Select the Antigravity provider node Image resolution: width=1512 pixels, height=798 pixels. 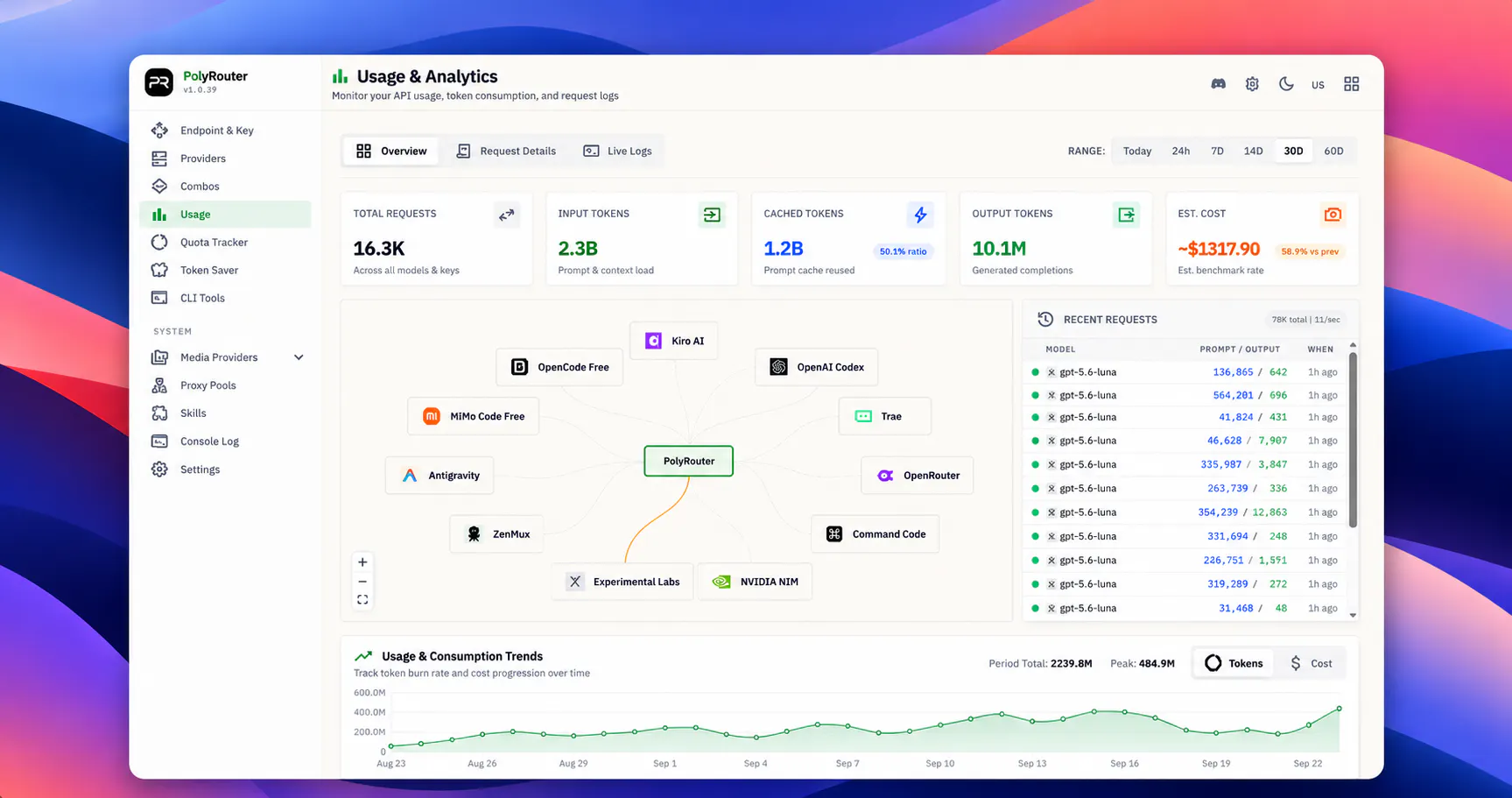click(440, 476)
